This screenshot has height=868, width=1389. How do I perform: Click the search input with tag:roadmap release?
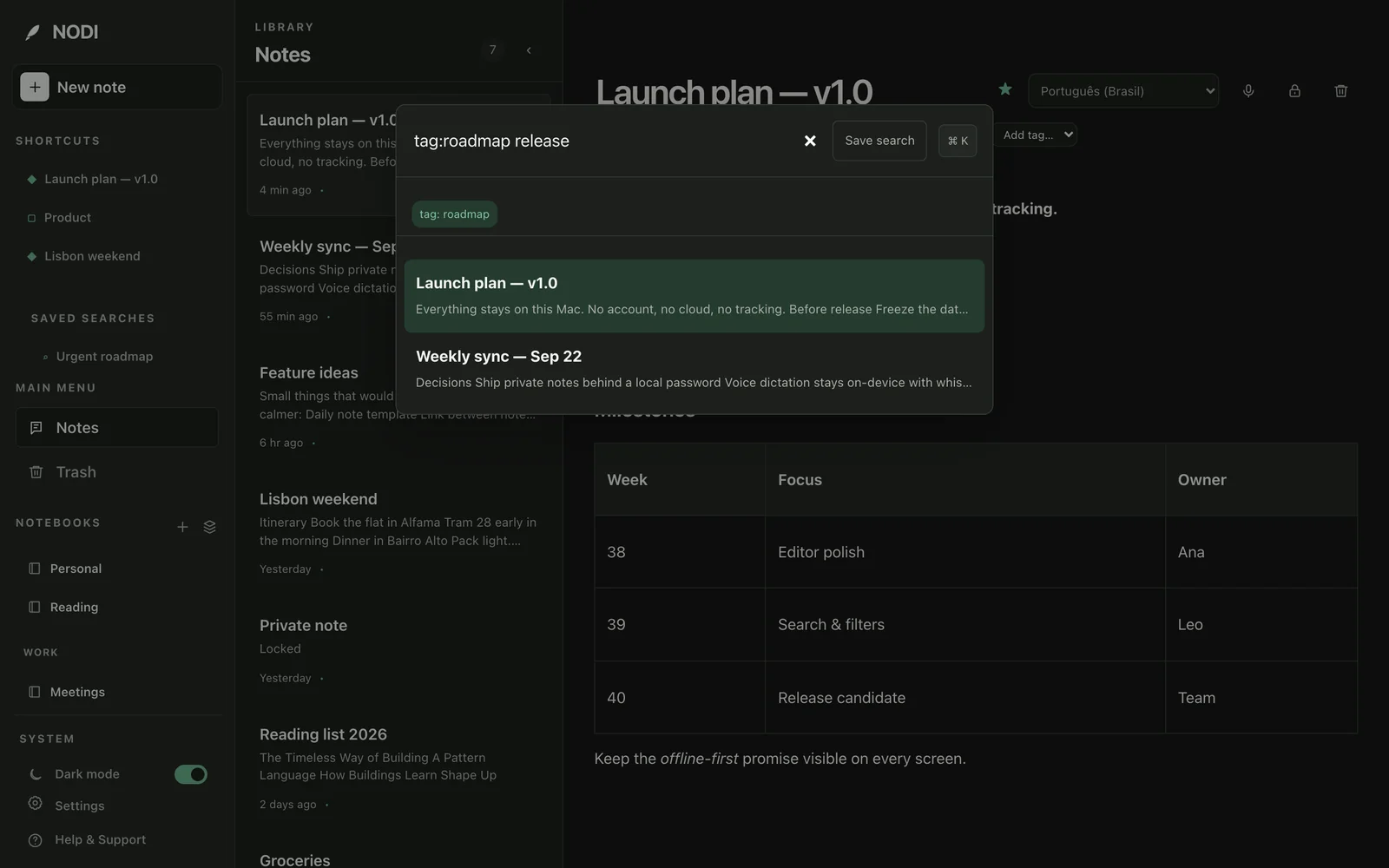tap(599, 141)
